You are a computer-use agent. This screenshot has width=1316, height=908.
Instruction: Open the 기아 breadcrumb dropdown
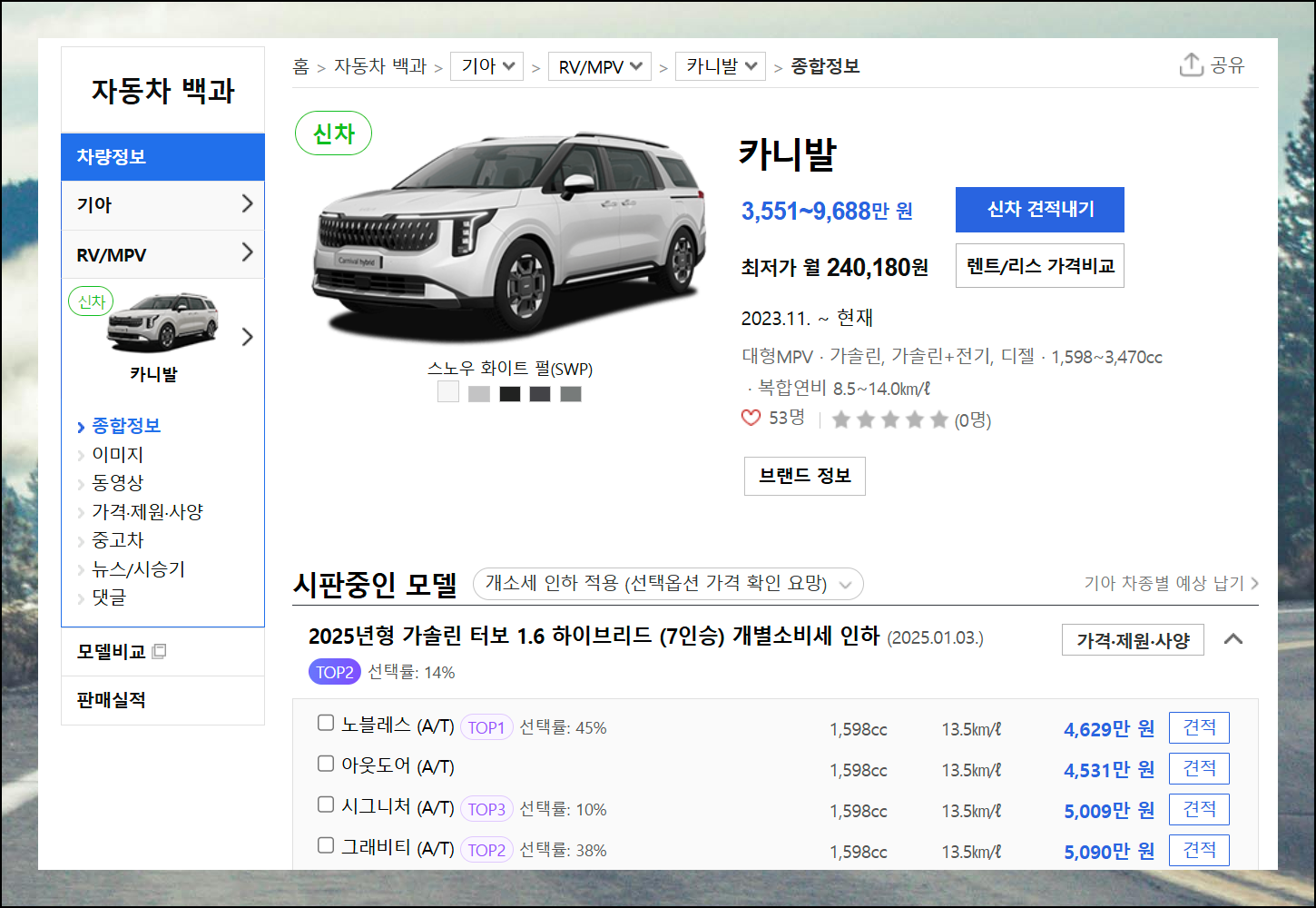(487, 66)
